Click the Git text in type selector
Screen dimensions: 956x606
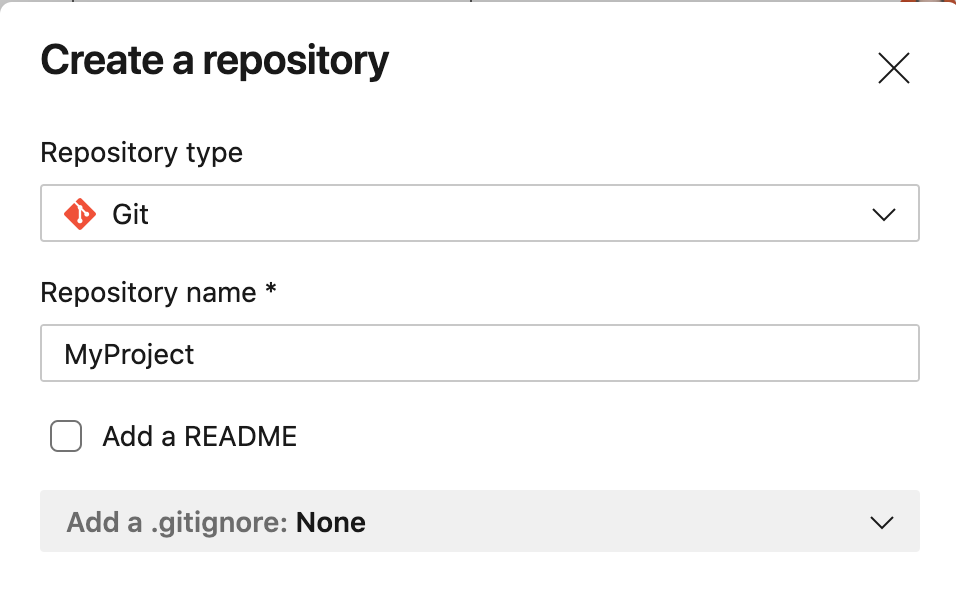coord(130,214)
